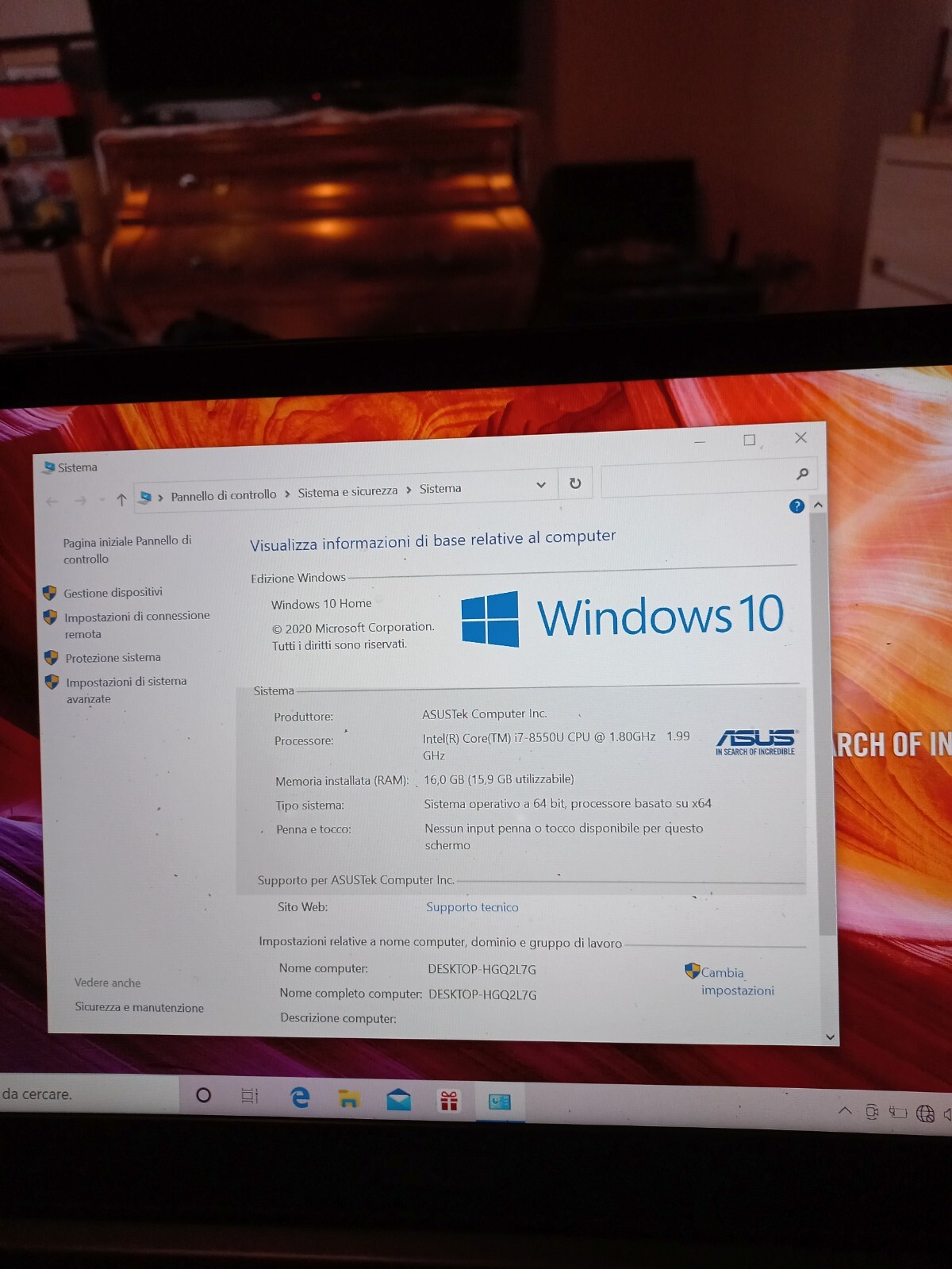Go up one folder level arrow
The height and width of the screenshot is (1269, 952).
point(121,499)
